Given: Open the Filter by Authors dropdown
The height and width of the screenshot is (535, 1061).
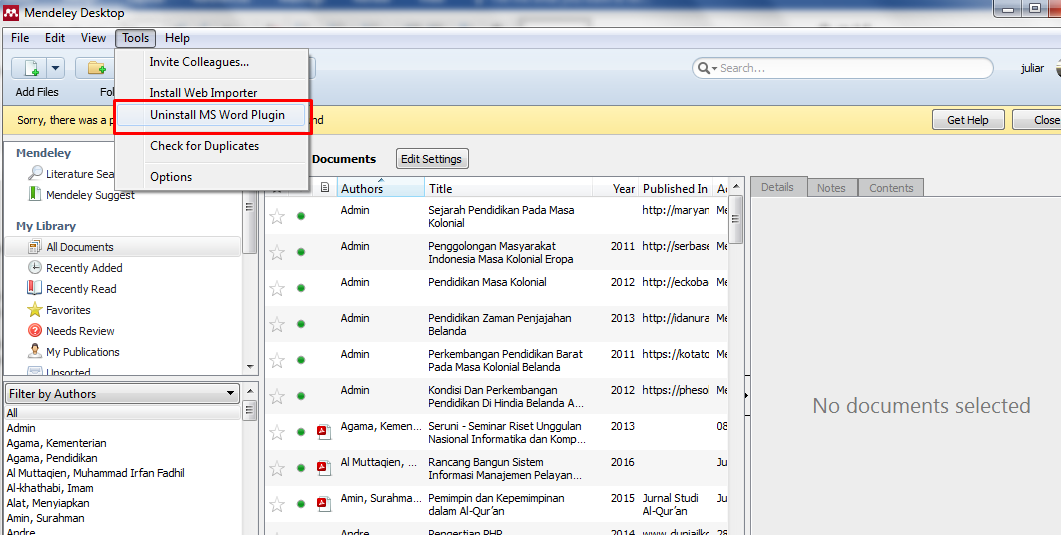Looking at the screenshot, I should (x=122, y=394).
